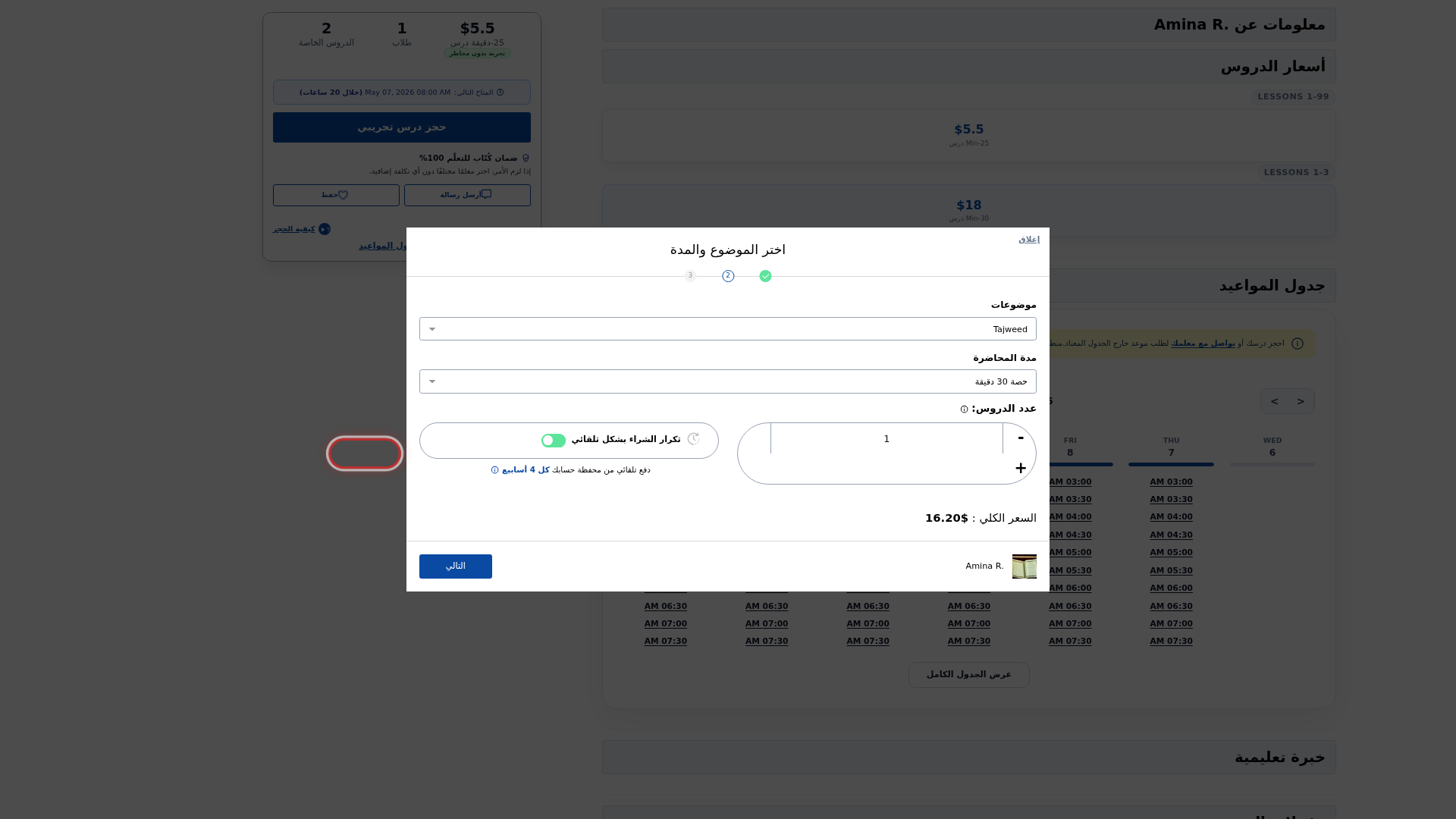Viewport: 1456px width, 819px height.
Task: Pick the 05:00 AM slot on Thursday
Action: pos(1171,553)
